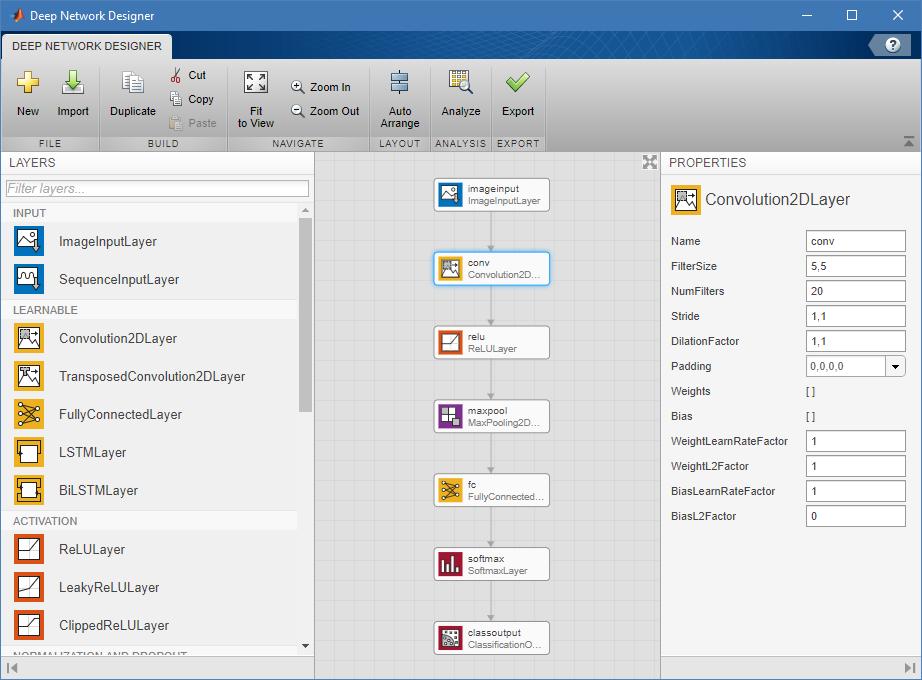The width and height of the screenshot is (922, 680).
Task: Click the New network icon
Action: (28, 83)
